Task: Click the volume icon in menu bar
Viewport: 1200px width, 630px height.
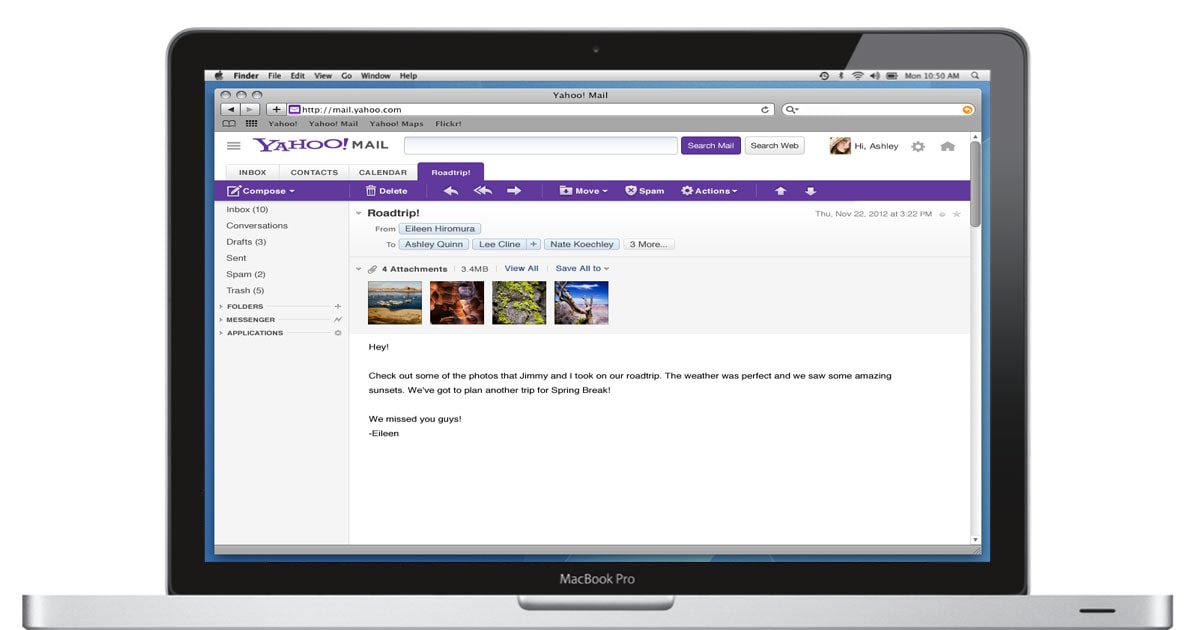Action: click(874, 76)
